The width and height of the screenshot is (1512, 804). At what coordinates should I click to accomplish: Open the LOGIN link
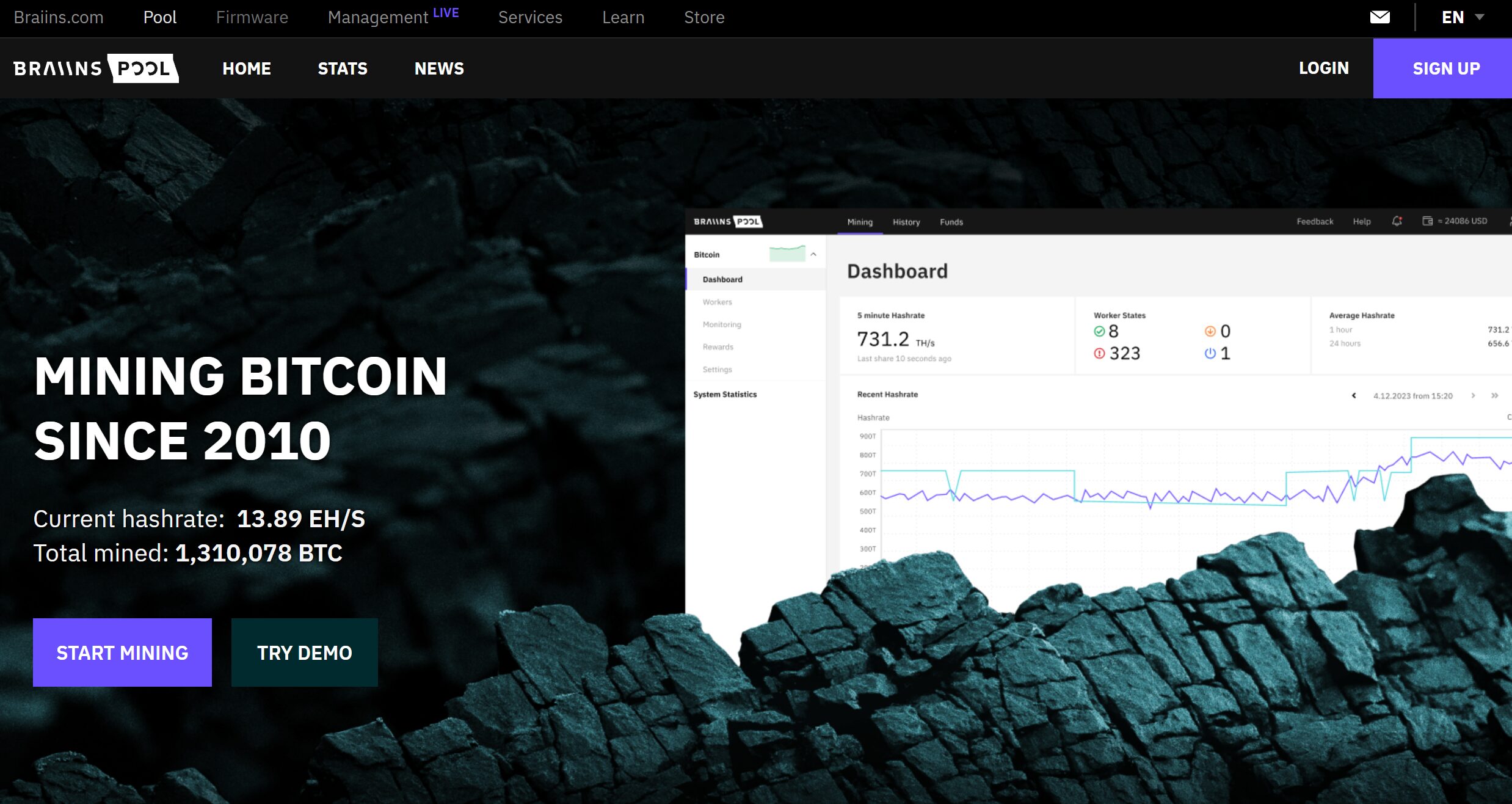click(1323, 68)
